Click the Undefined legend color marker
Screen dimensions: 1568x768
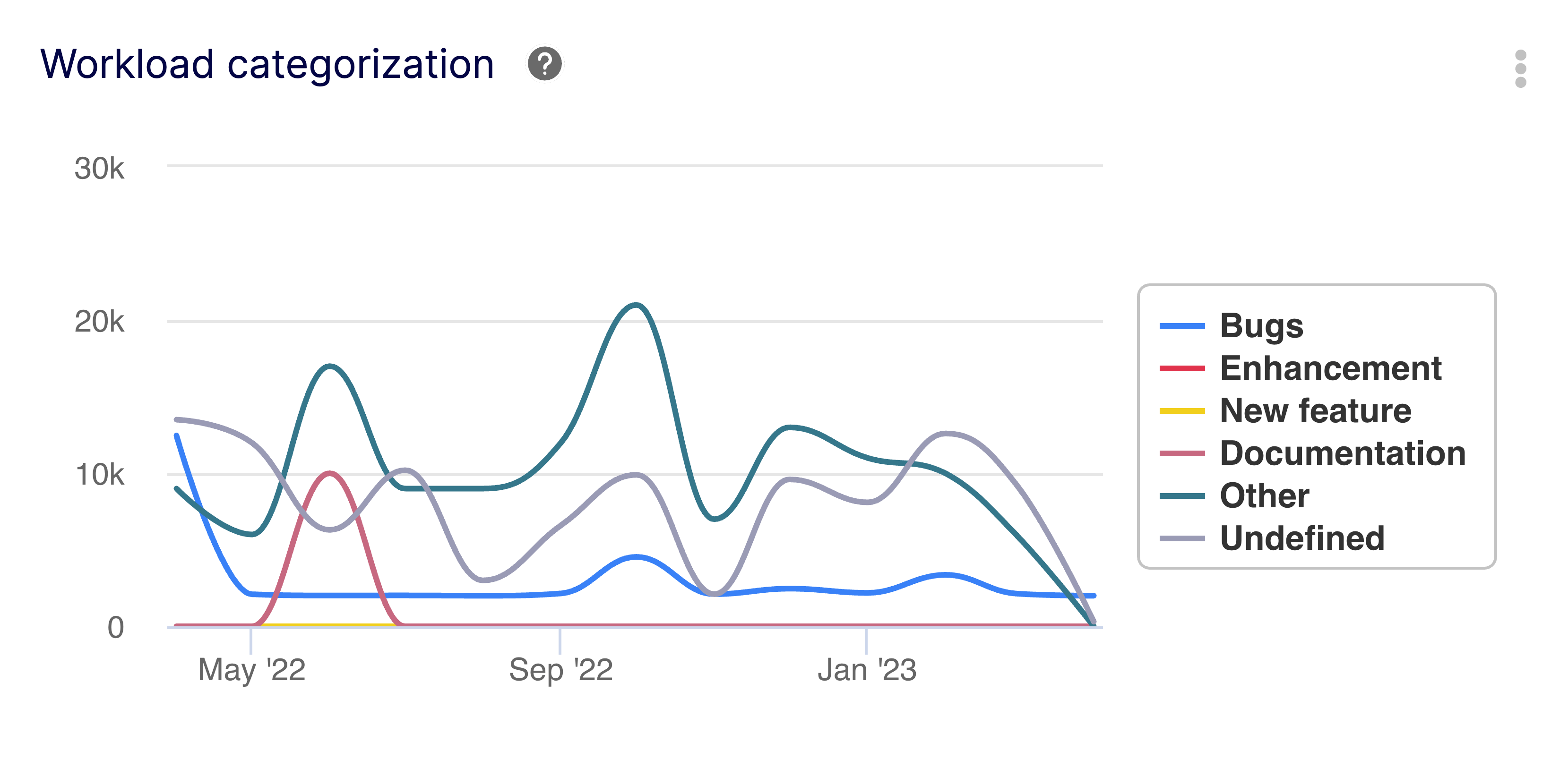pyautogui.click(x=1181, y=538)
